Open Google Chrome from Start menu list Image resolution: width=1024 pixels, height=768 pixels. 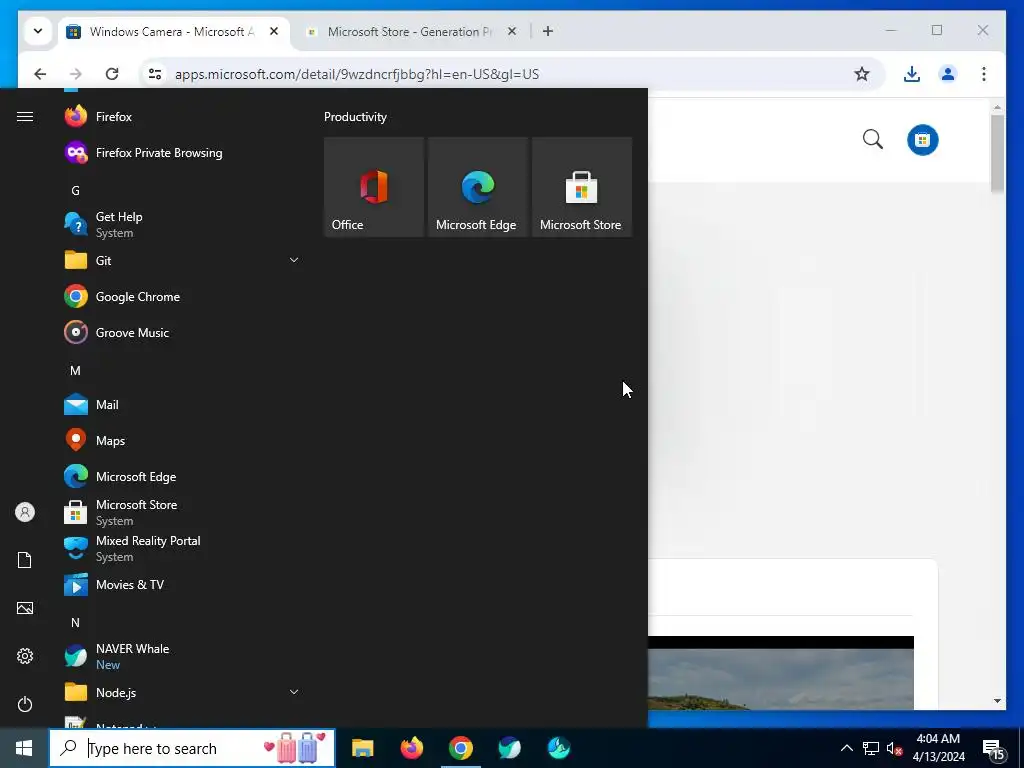182,296
